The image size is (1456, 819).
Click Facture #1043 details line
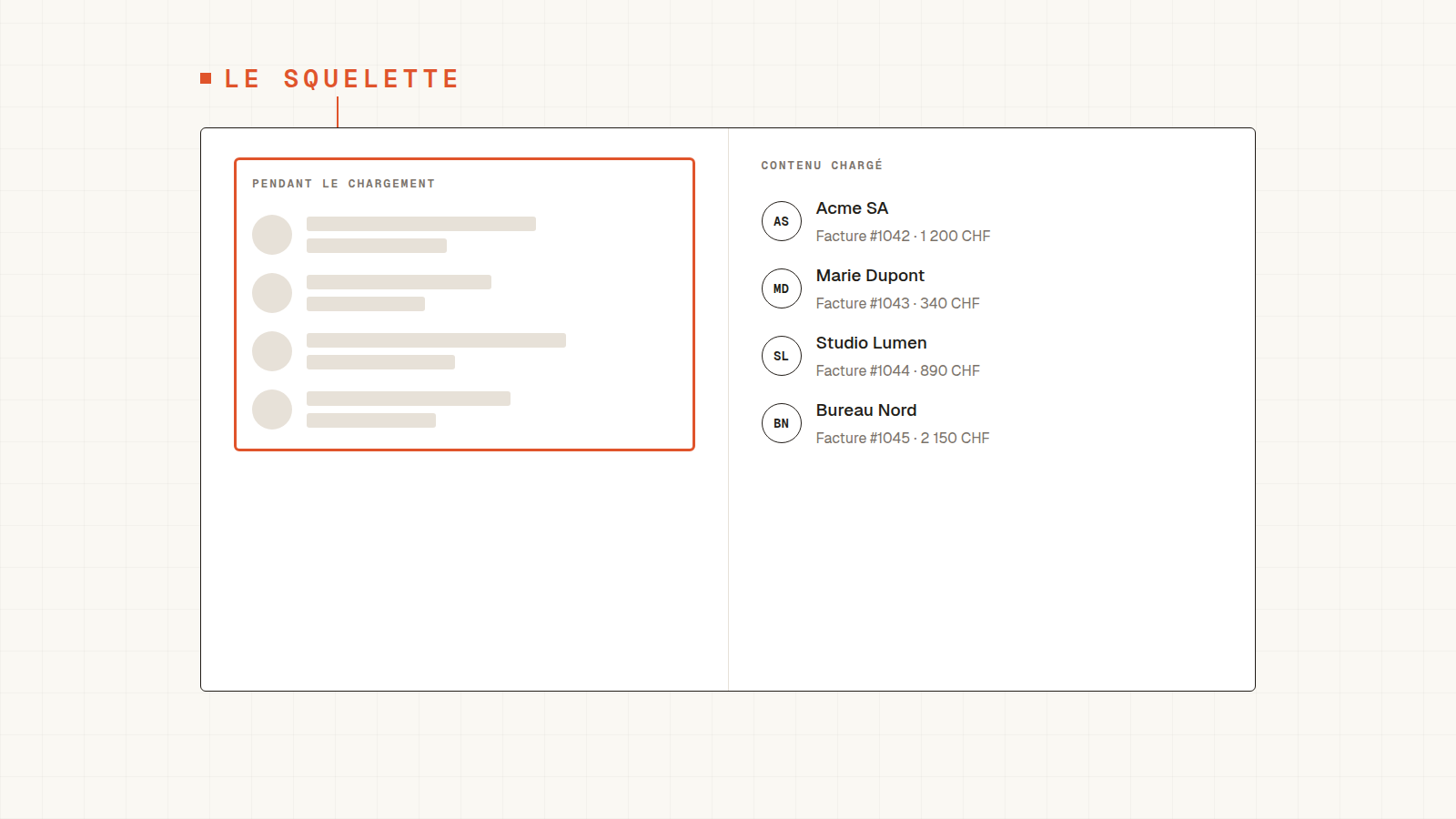[897, 303]
